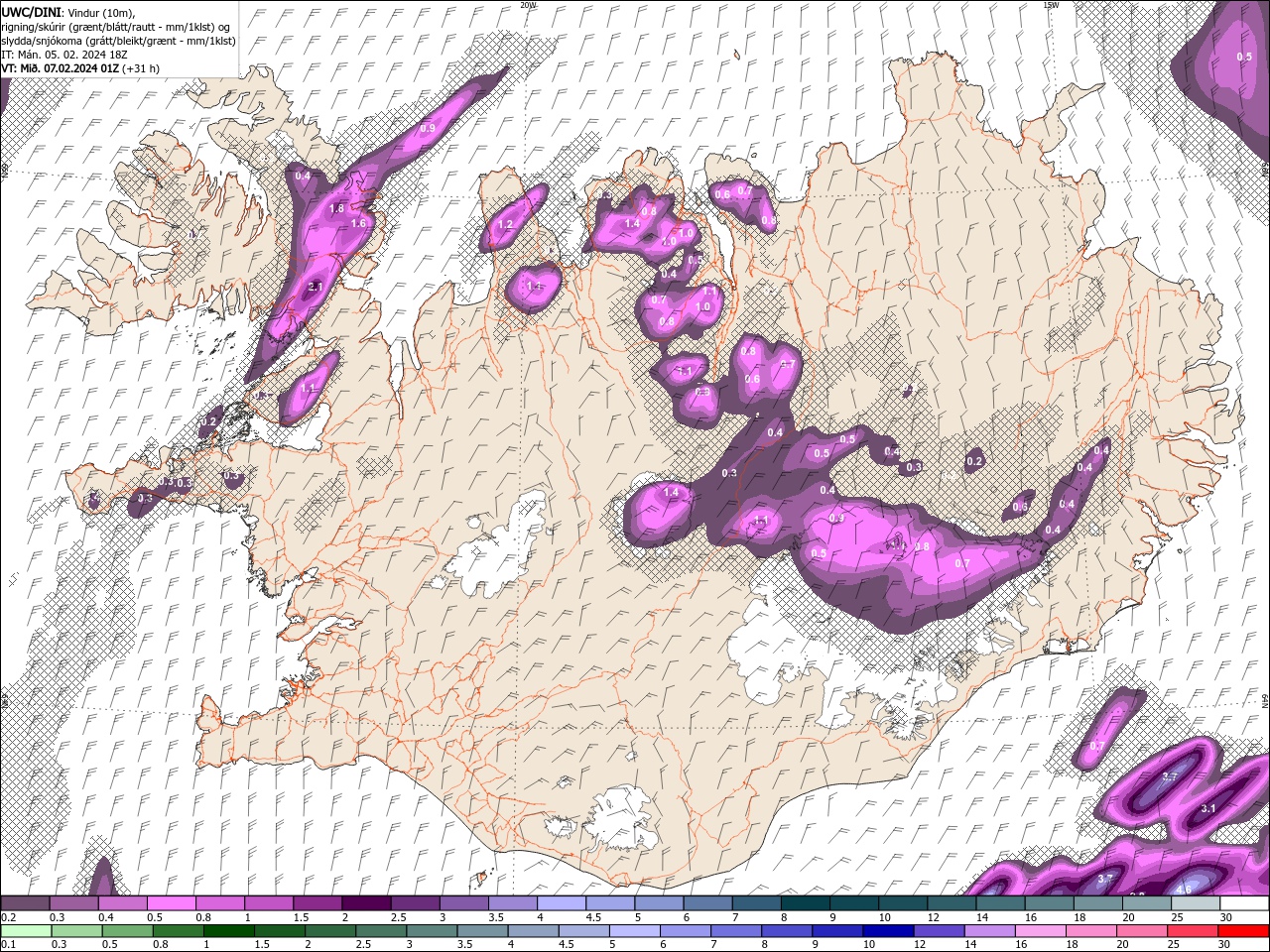
Task: Click the rain scale label '0.1'
Action: (x=9, y=944)
